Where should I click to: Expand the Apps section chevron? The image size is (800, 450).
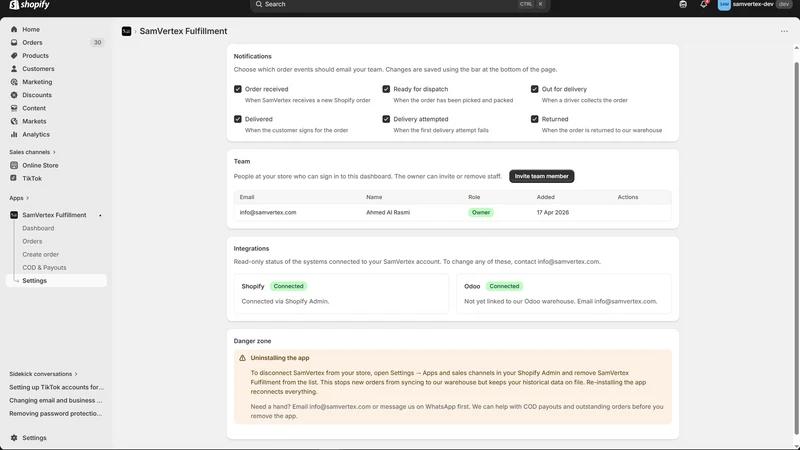tap(28, 198)
